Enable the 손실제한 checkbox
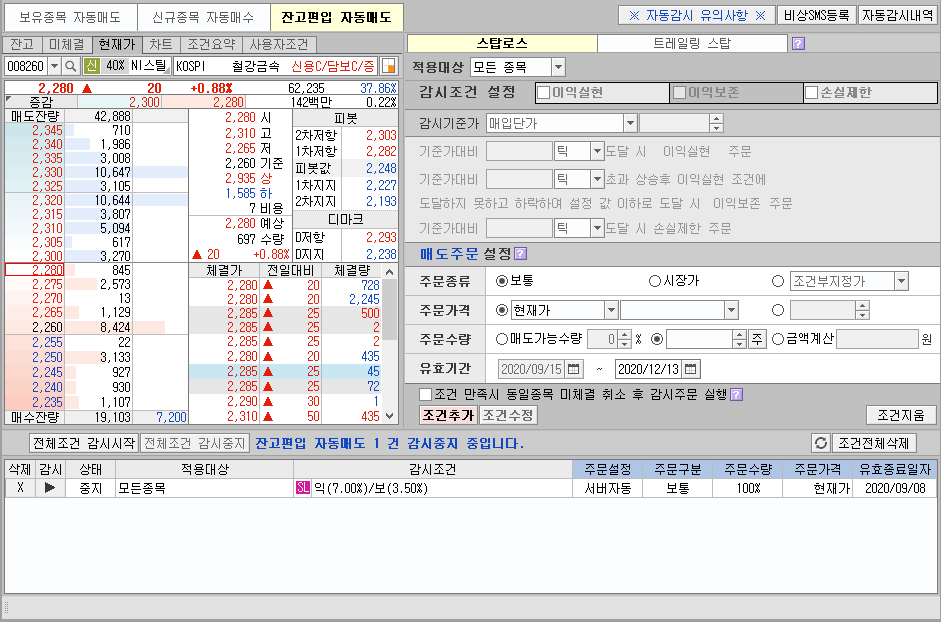The height and width of the screenshot is (622, 941). coord(812,93)
